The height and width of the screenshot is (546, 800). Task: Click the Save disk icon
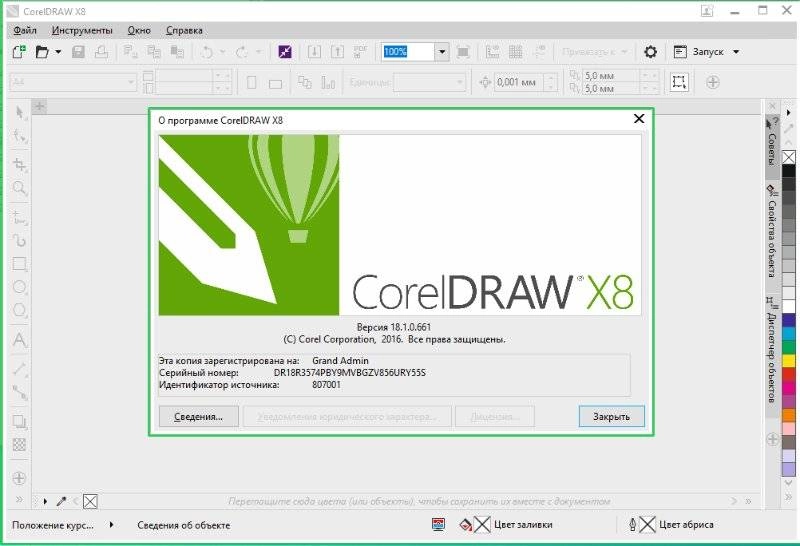(78, 52)
